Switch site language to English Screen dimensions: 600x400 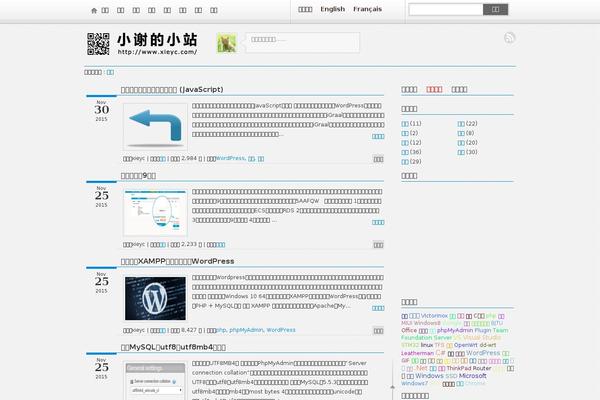pos(332,9)
